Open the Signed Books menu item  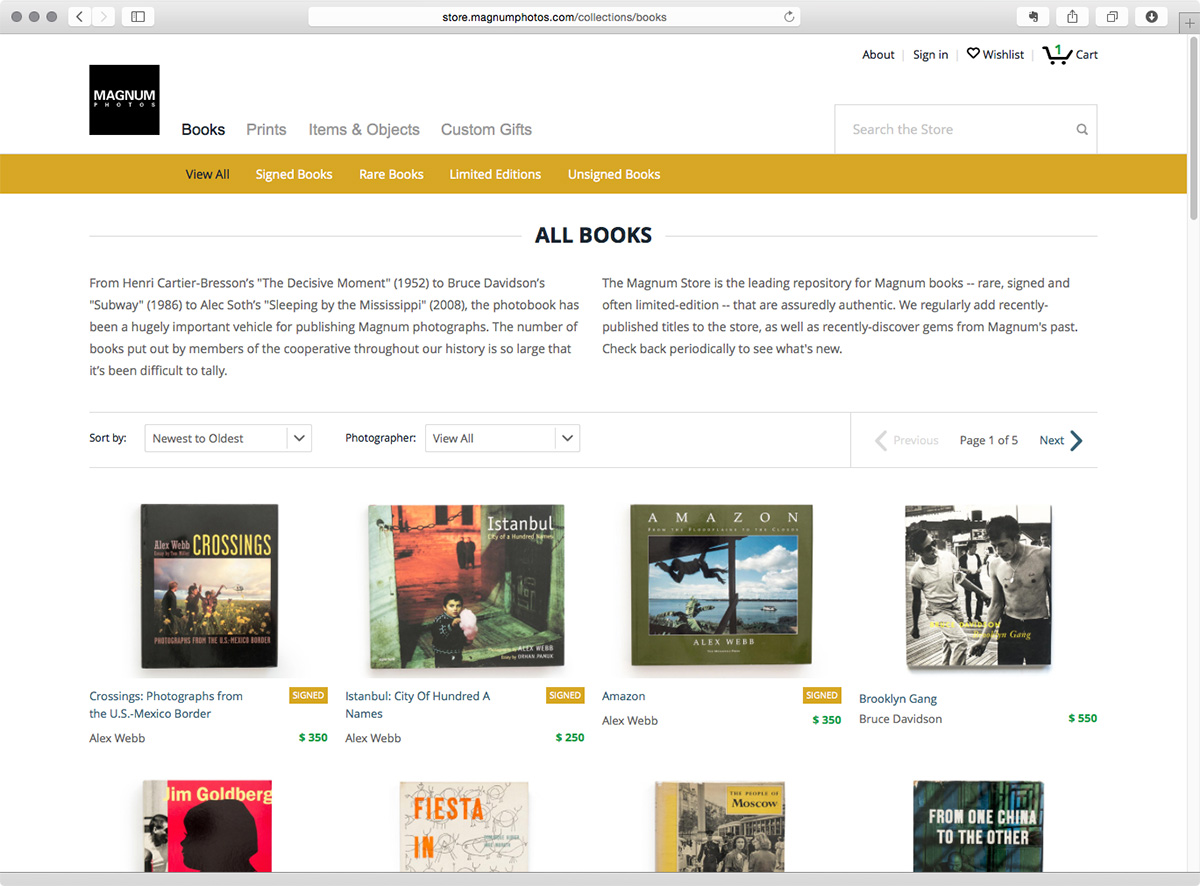tap(294, 174)
